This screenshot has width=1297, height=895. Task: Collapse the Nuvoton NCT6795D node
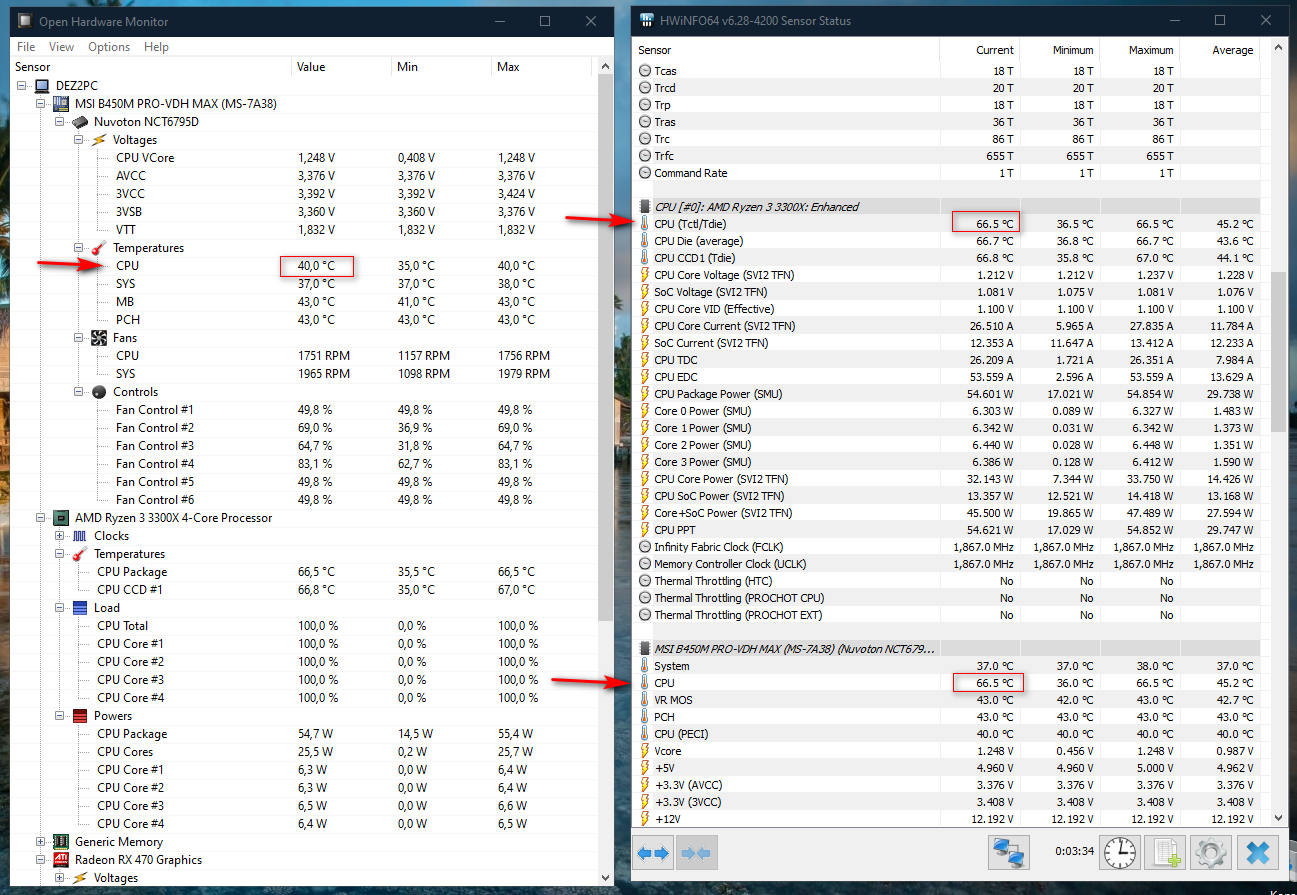[x=60, y=122]
